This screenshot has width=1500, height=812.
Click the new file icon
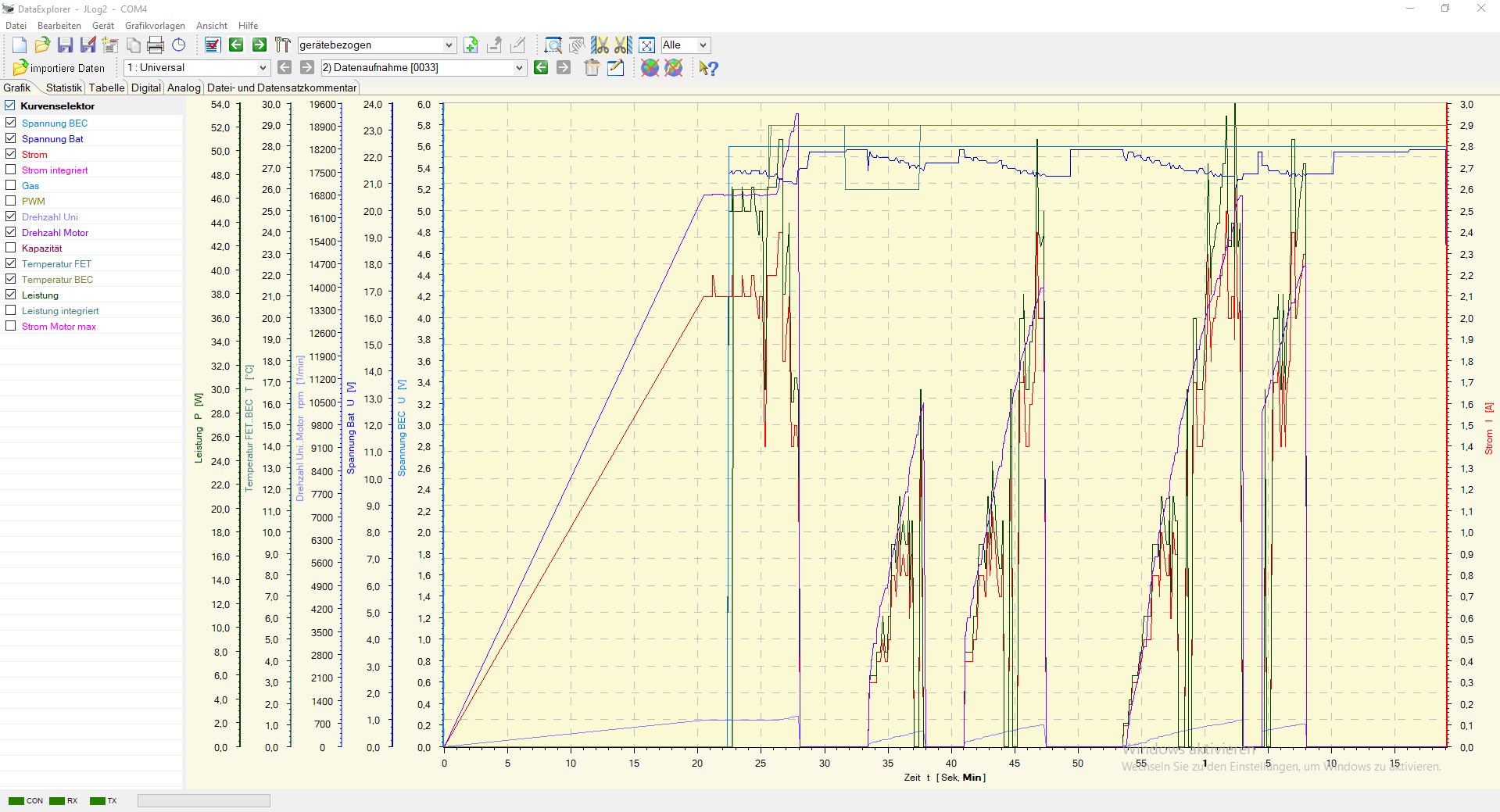pyautogui.click(x=20, y=45)
